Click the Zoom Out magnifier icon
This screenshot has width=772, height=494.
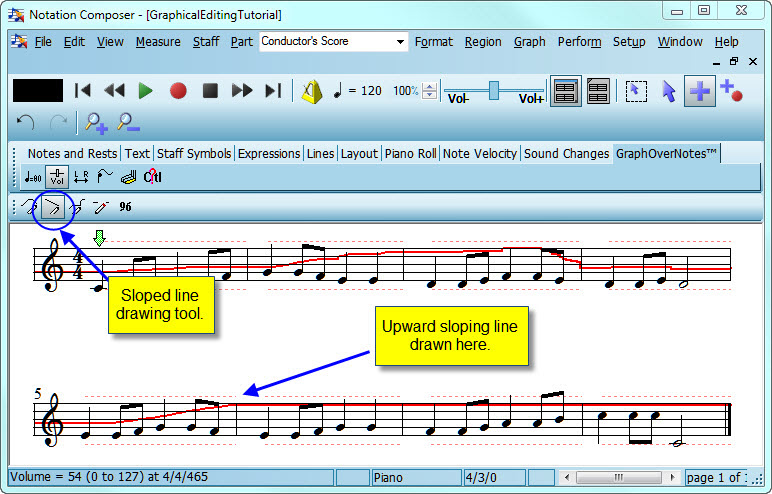[x=128, y=123]
